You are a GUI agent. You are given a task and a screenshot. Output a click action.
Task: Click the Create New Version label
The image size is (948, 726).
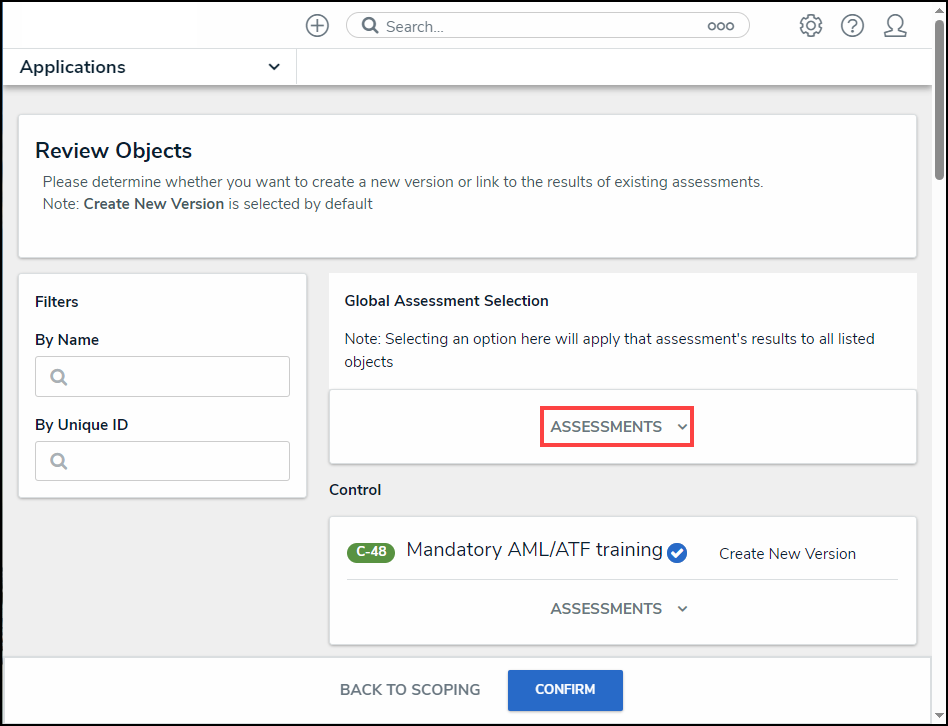pyautogui.click(x=787, y=554)
